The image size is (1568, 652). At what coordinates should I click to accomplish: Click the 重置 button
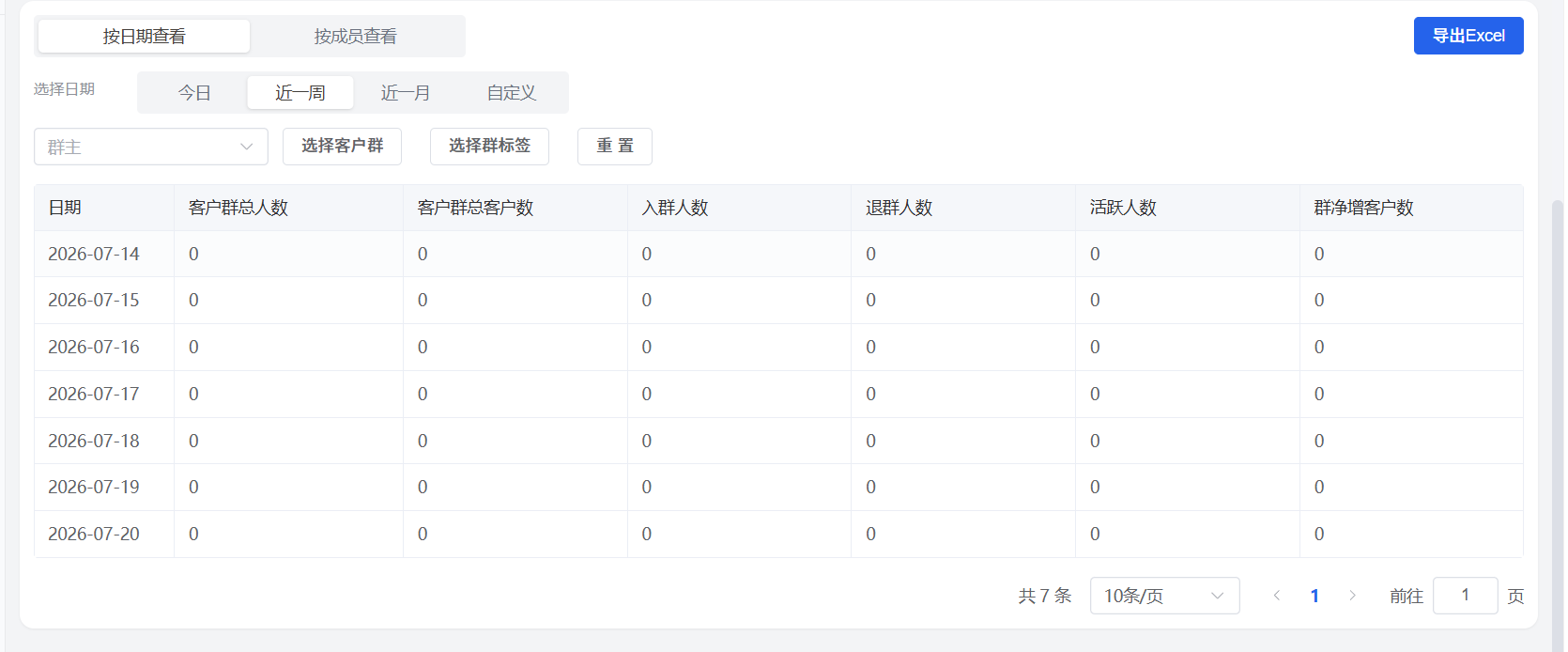pos(615,147)
